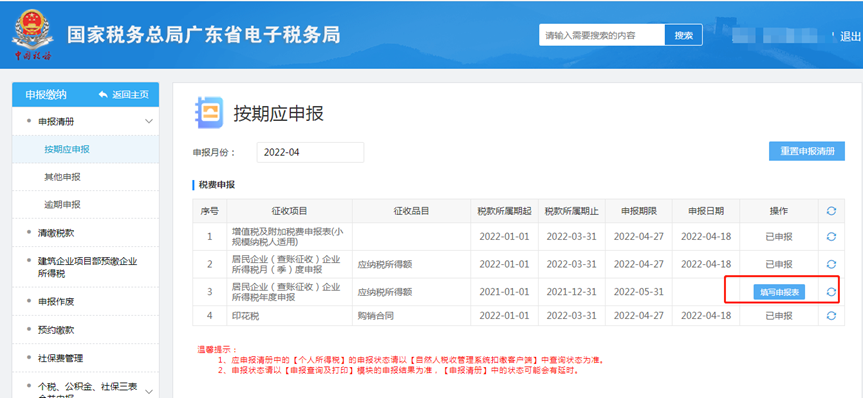Click 税款所属期起 column header

(x=505, y=211)
